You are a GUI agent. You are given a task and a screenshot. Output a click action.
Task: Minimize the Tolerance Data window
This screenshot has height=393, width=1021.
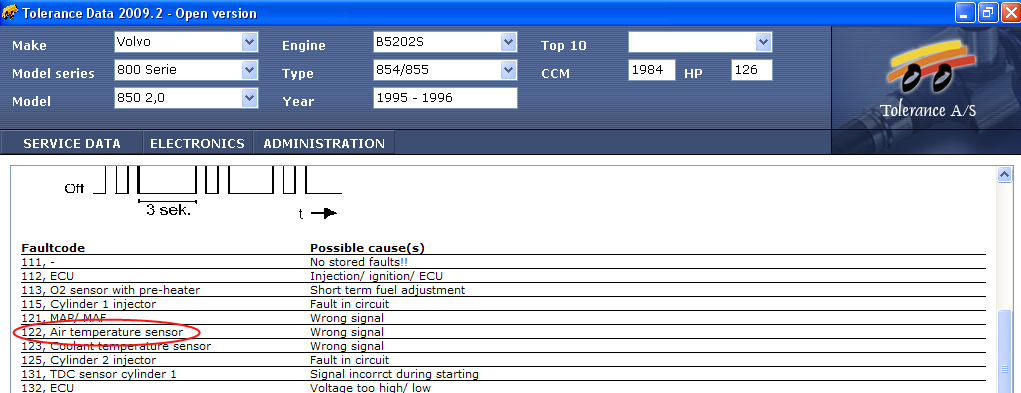click(966, 12)
